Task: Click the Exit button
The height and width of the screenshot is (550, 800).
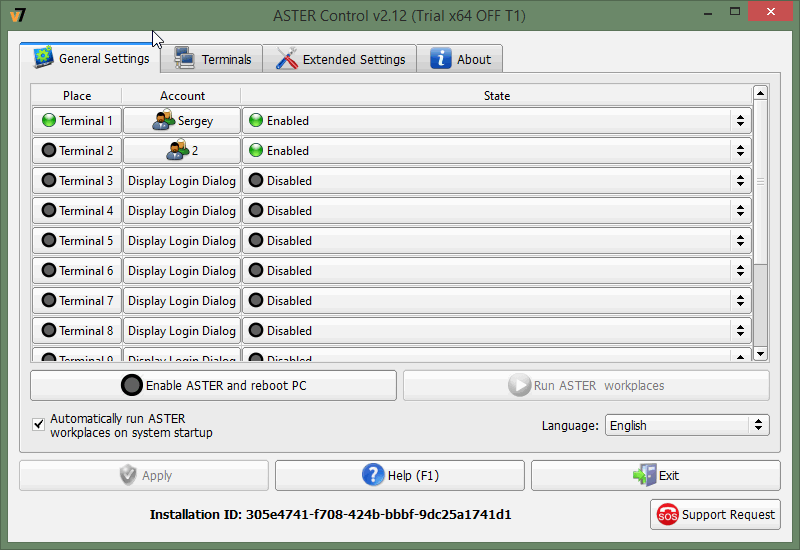Action: pyautogui.click(x=656, y=476)
